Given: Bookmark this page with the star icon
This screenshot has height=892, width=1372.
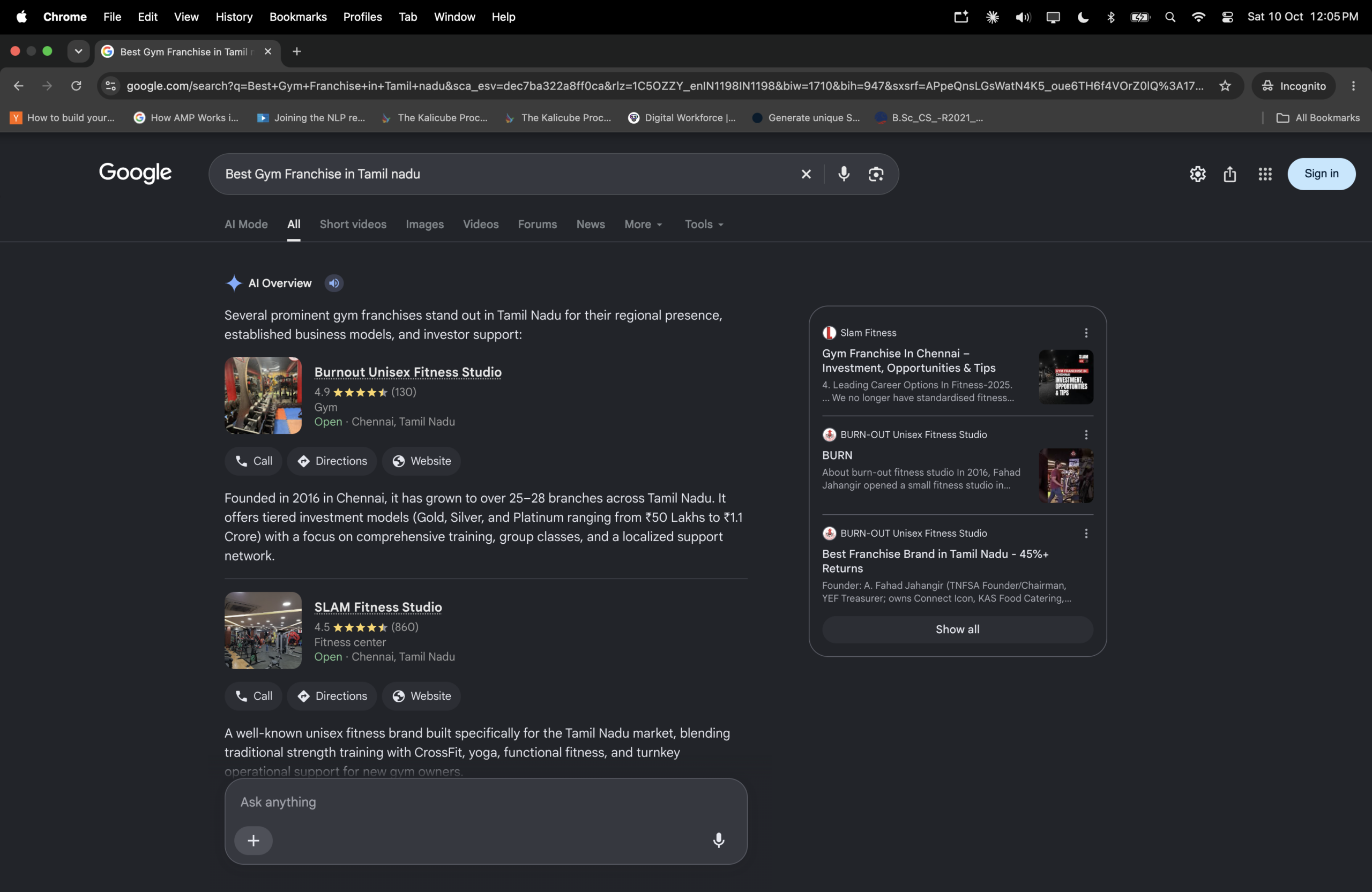Looking at the screenshot, I should coord(1225,86).
